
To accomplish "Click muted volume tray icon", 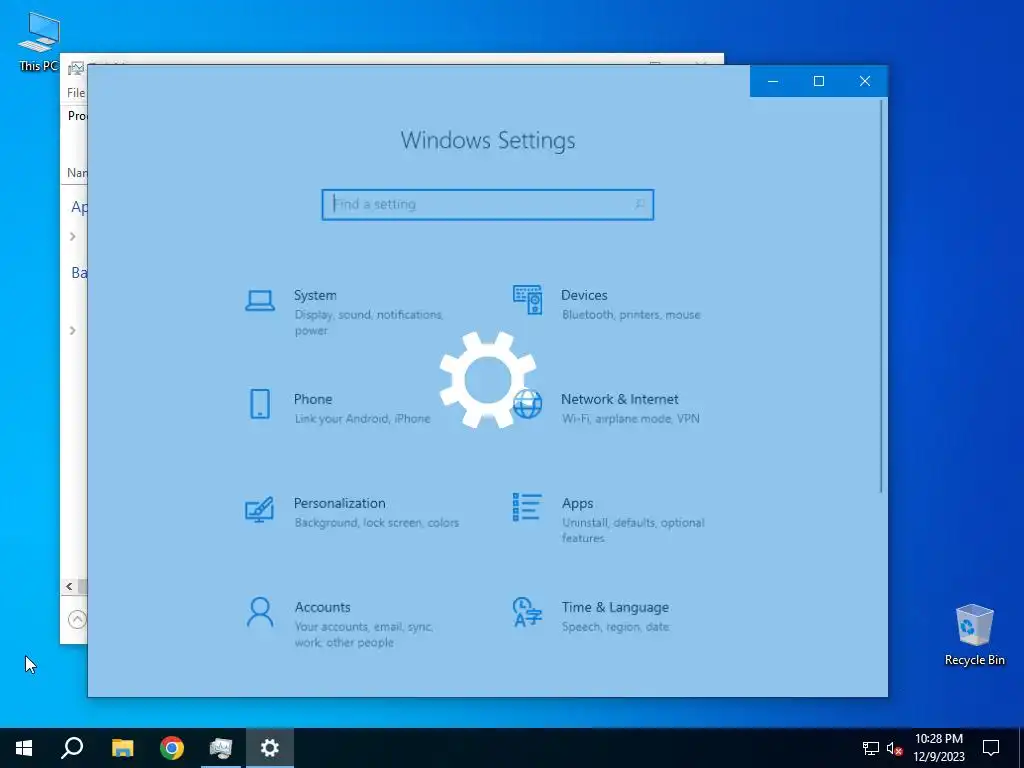I will tap(895, 748).
